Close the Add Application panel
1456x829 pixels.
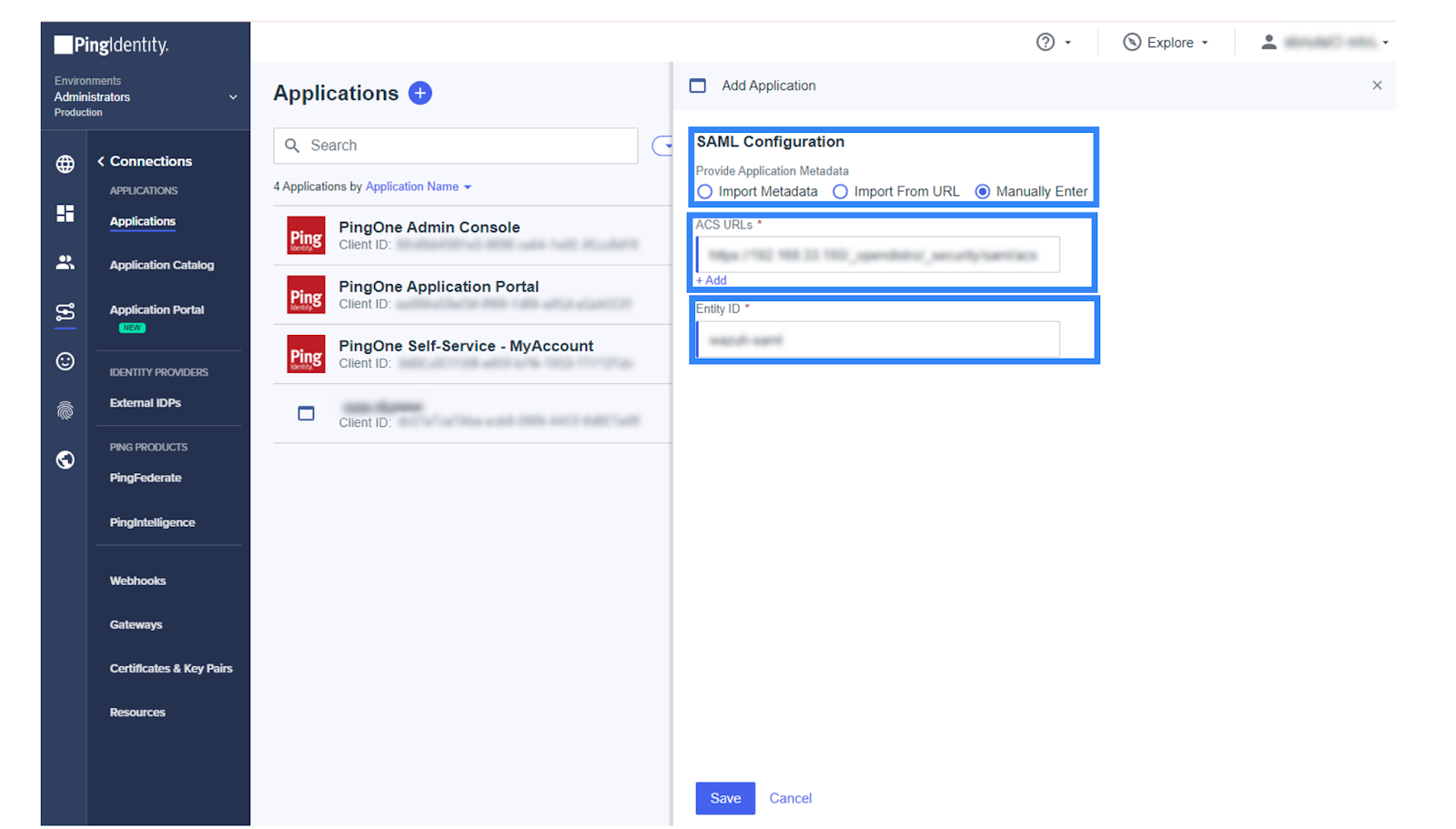coord(1377,86)
